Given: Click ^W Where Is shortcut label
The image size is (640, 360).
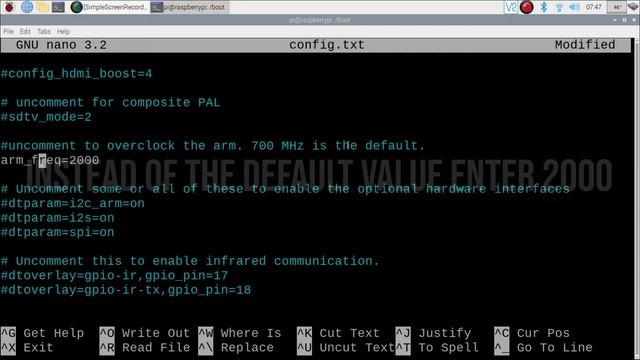Looking at the screenshot, I should pyautogui.click(x=240, y=333).
